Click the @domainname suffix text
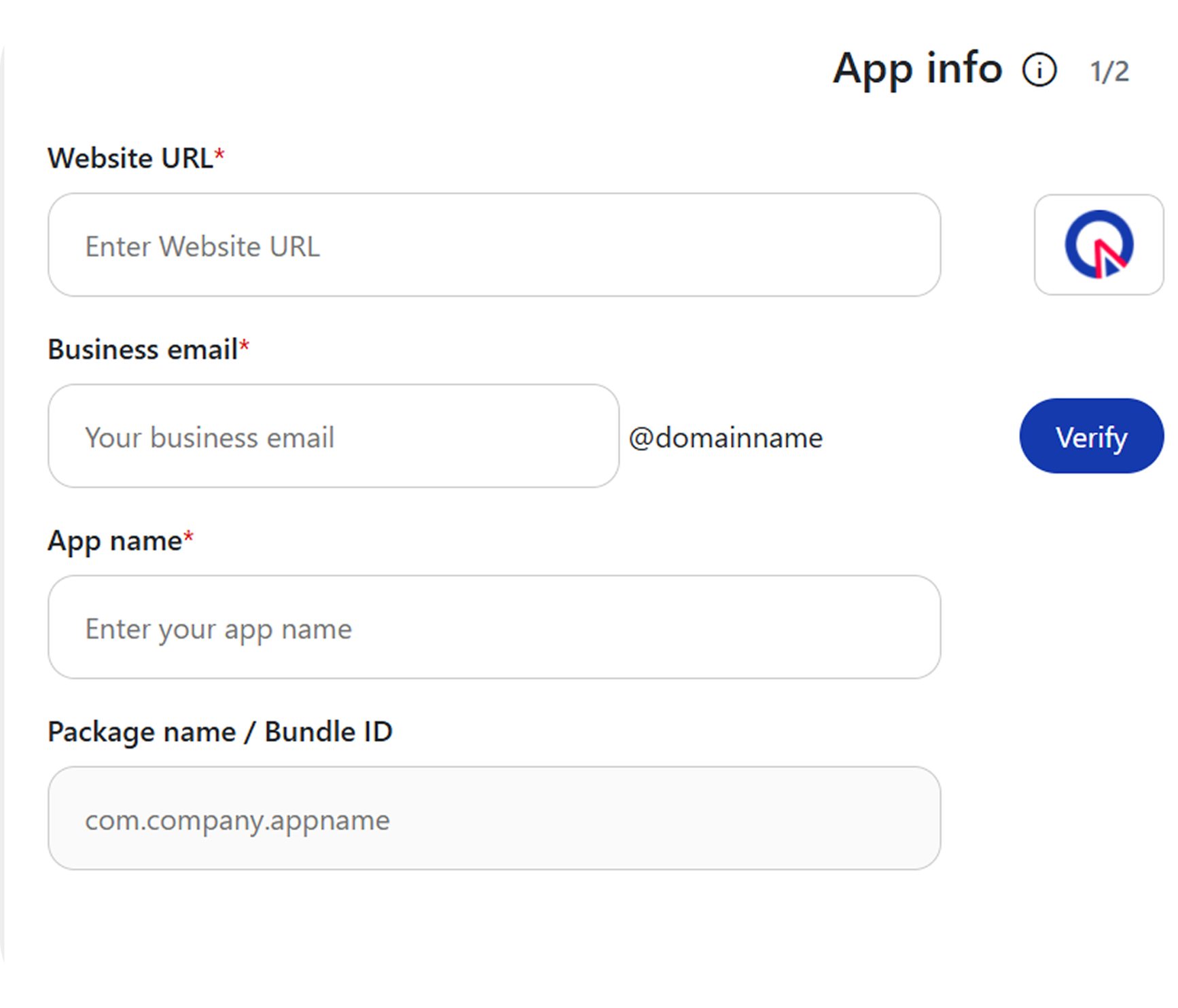This screenshot has width=1178, height=1008. pos(726,437)
